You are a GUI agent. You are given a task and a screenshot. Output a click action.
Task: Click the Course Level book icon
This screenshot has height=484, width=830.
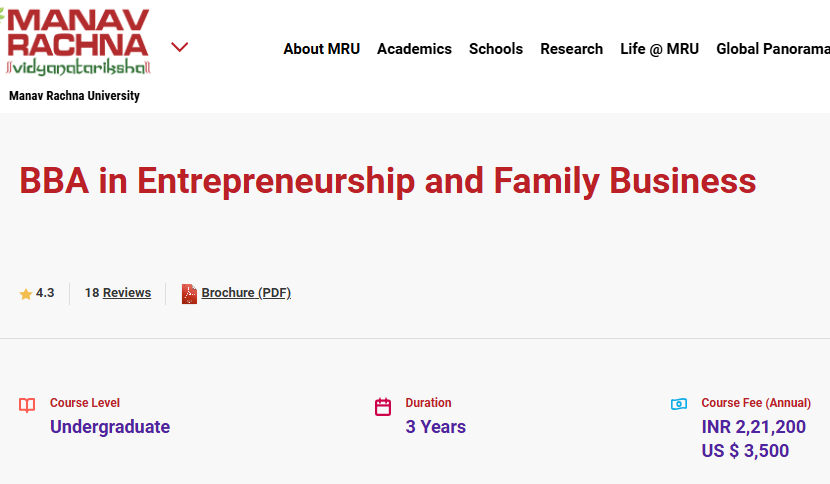tap(27, 406)
